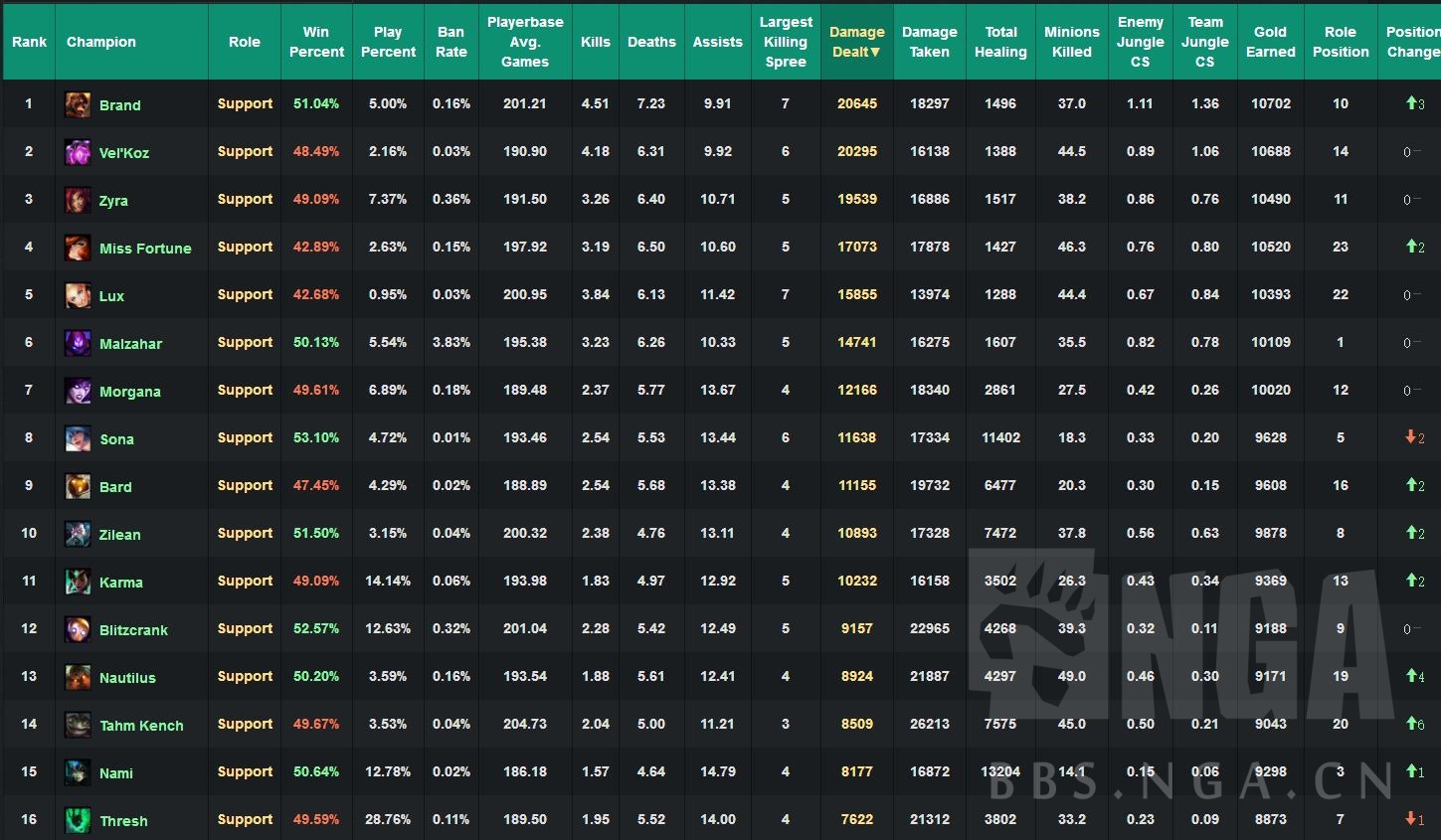Toggle Damage Dealt sort arrow

(875, 53)
